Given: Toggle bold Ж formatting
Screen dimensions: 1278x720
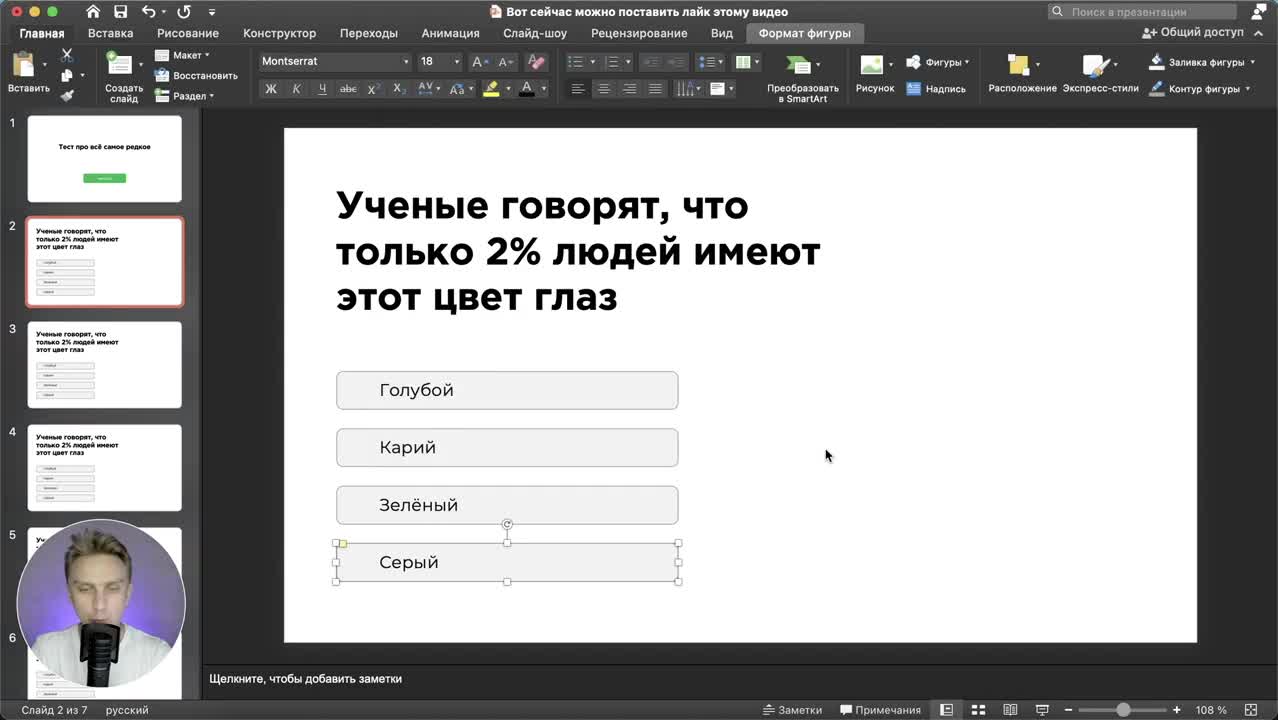Looking at the screenshot, I should click(270, 89).
